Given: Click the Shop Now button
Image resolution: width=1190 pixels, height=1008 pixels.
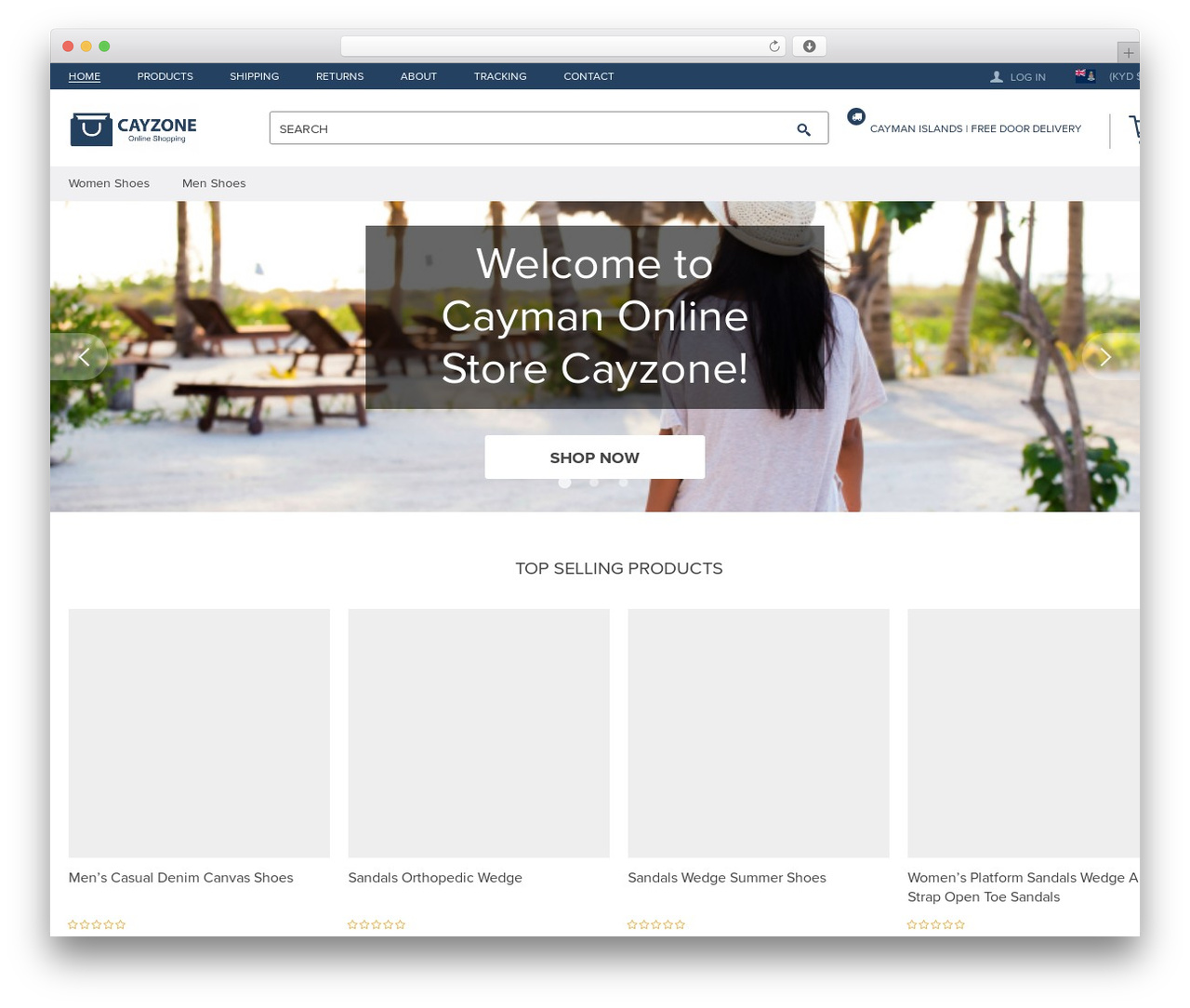Looking at the screenshot, I should [594, 458].
